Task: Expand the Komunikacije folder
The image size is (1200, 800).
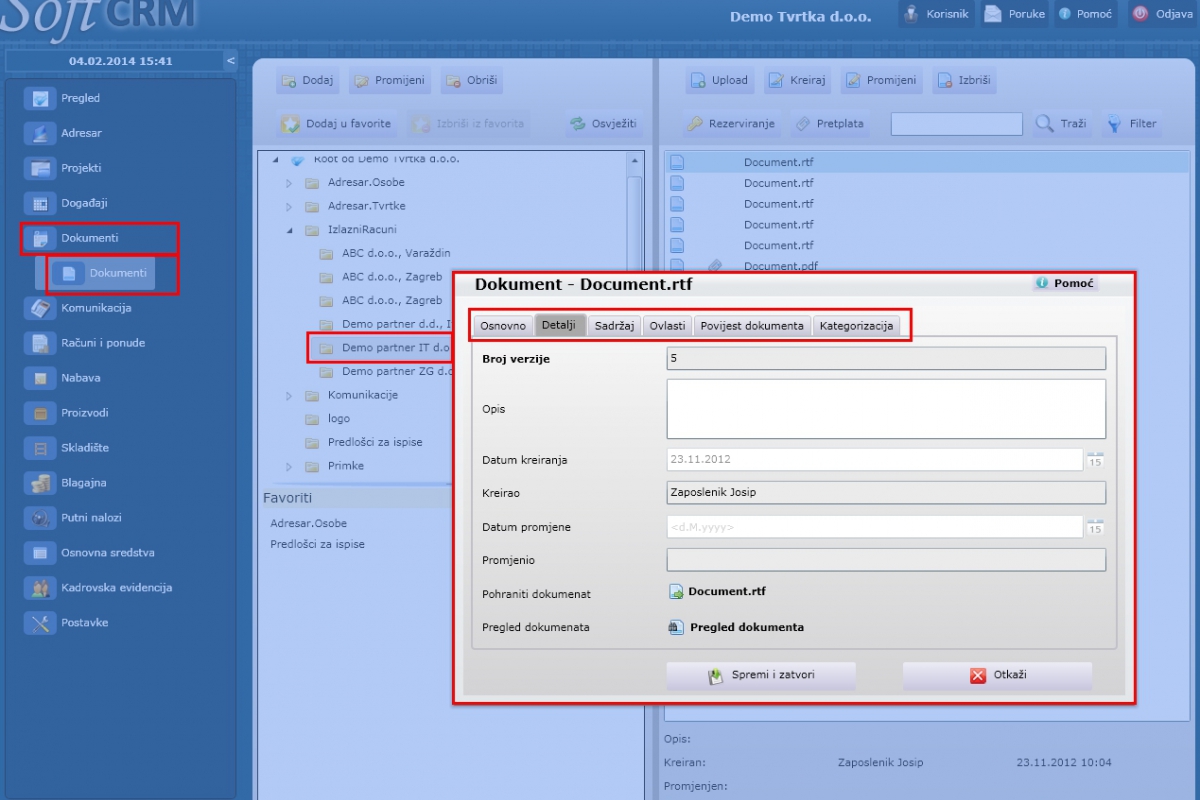Action: click(x=289, y=395)
